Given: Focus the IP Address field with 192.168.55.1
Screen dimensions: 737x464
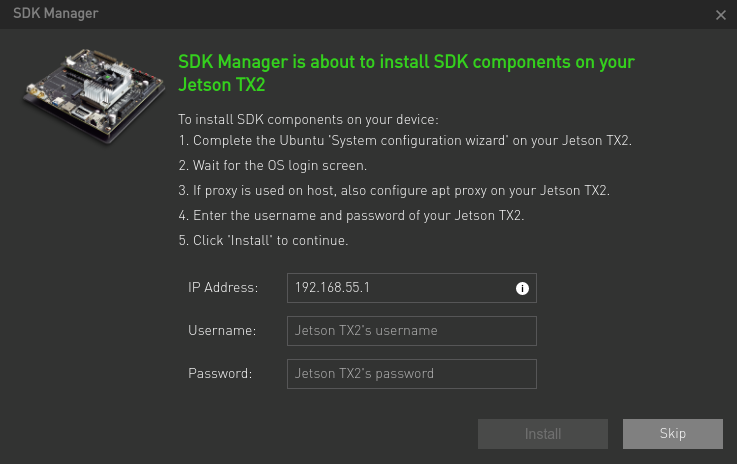Looking at the screenshot, I should [412, 288].
